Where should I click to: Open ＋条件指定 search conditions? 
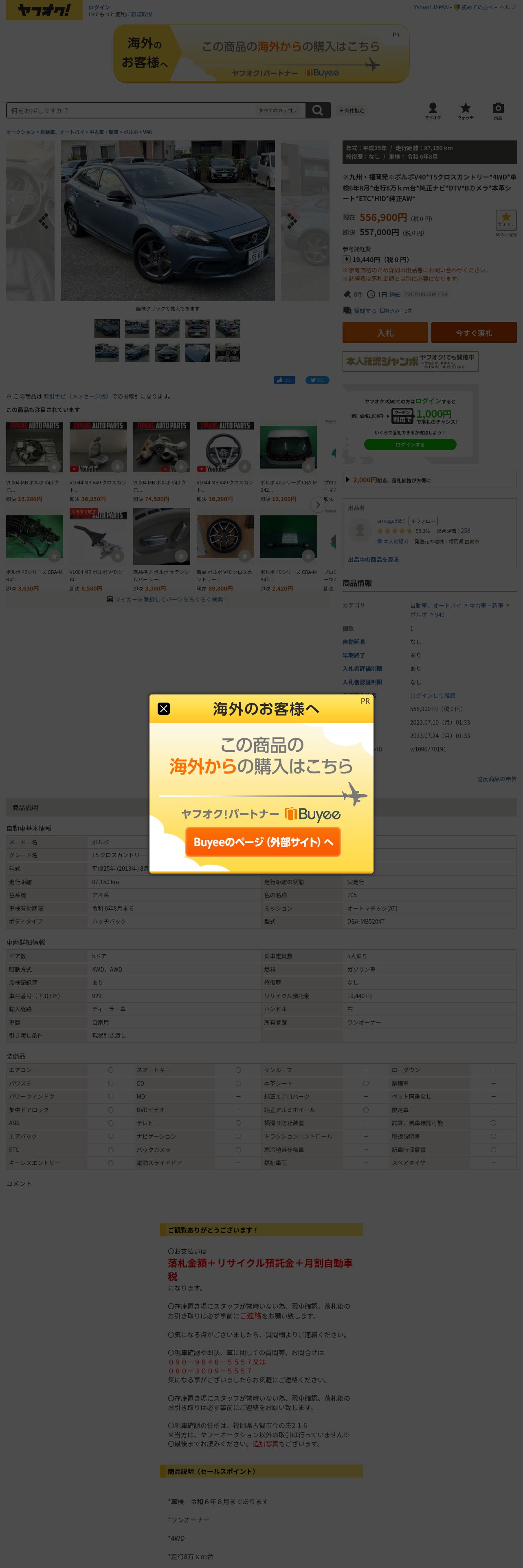[351, 110]
